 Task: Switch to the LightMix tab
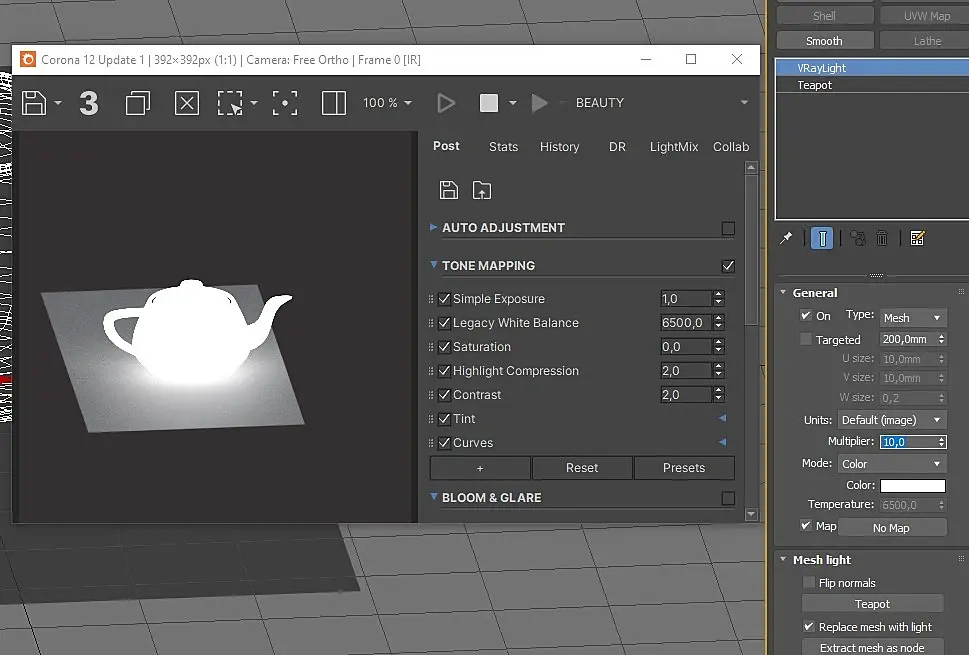point(673,147)
